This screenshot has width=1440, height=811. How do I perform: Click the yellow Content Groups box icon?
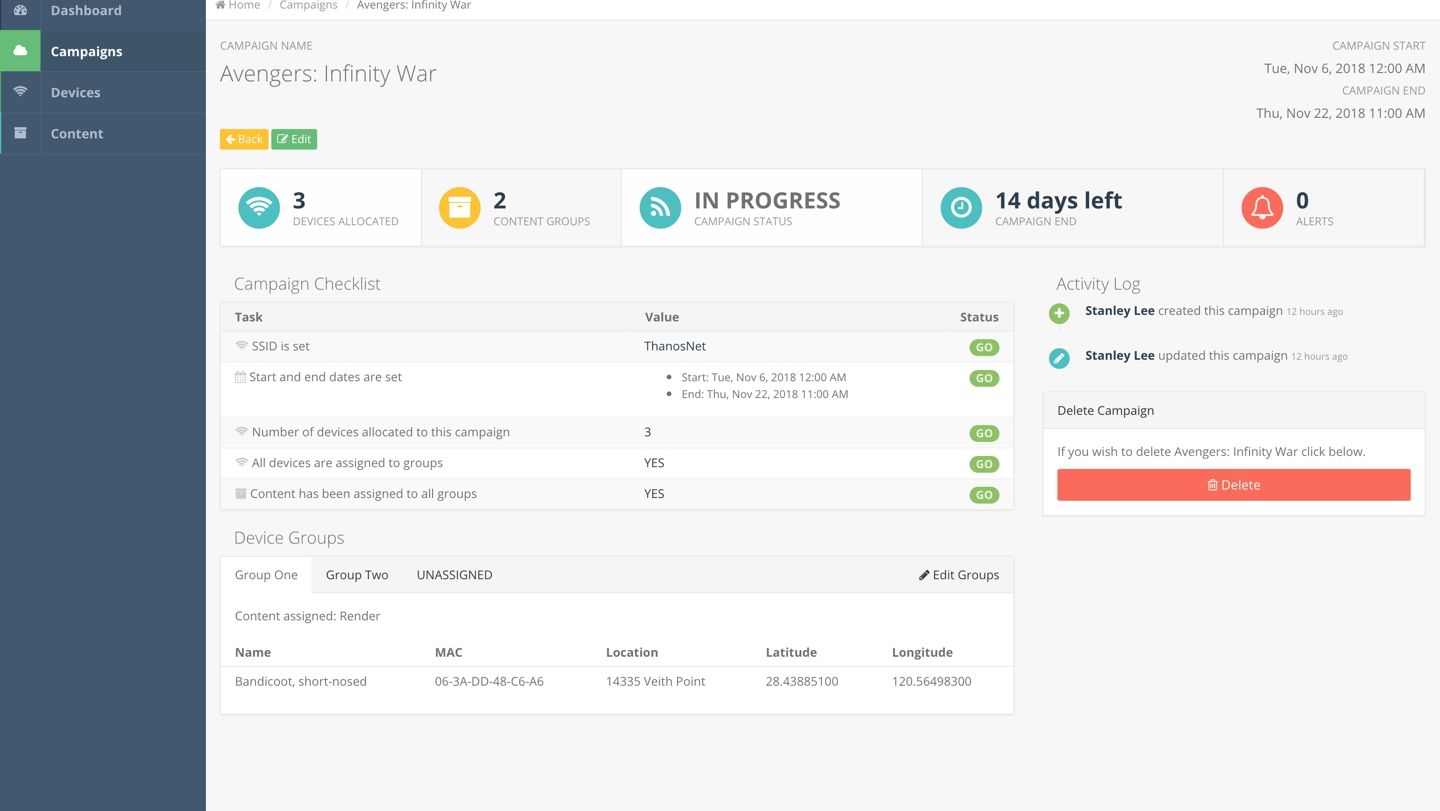coord(460,208)
